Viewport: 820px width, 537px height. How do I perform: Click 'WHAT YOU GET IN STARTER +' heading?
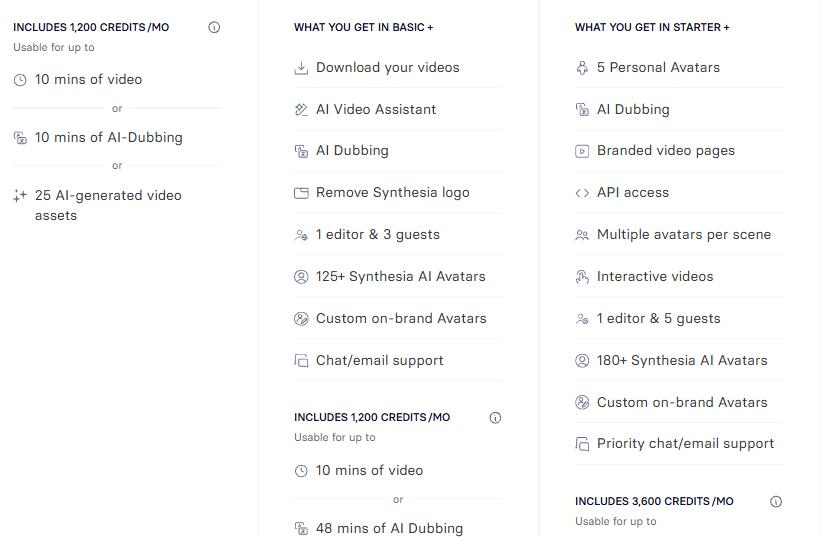coord(652,27)
